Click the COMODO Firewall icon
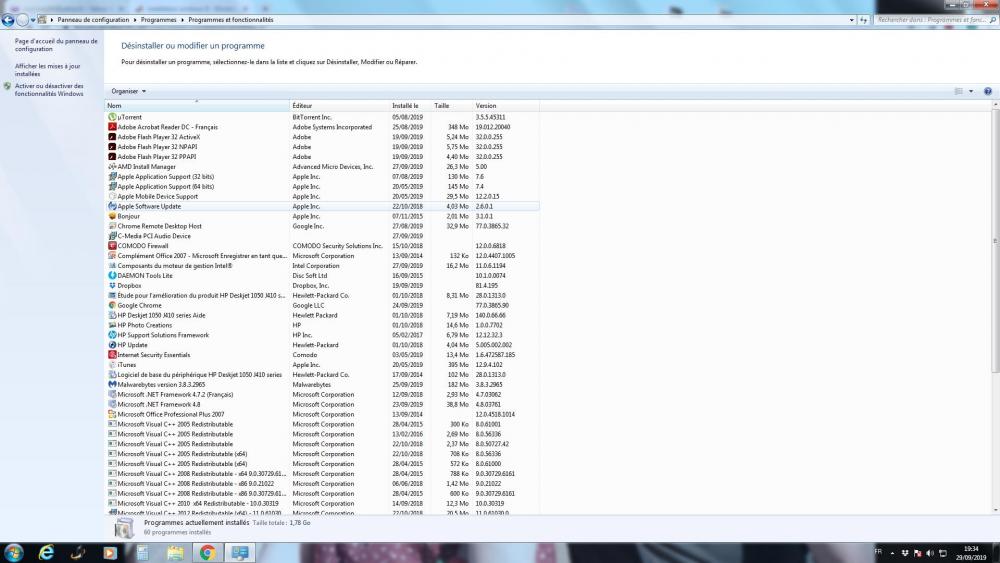Screen dimensions: 1000x563 tap(112, 246)
